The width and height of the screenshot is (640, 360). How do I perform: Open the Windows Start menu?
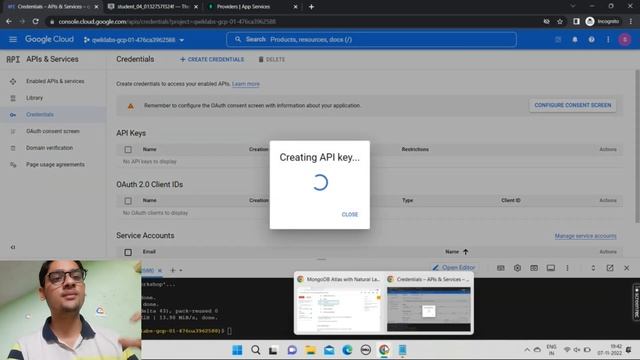pos(237,350)
